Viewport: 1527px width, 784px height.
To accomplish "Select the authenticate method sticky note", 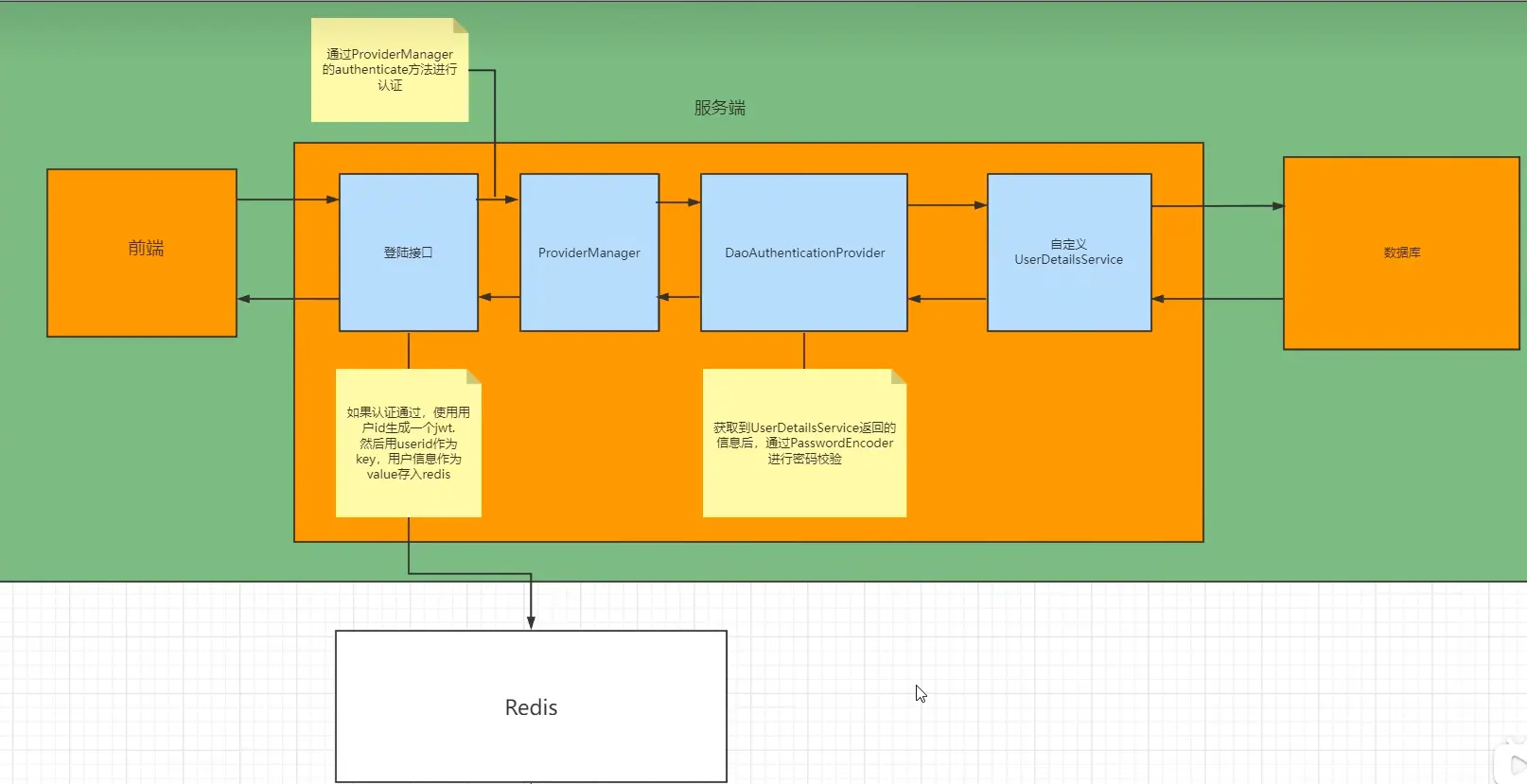I will pyautogui.click(x=390, y=70).
